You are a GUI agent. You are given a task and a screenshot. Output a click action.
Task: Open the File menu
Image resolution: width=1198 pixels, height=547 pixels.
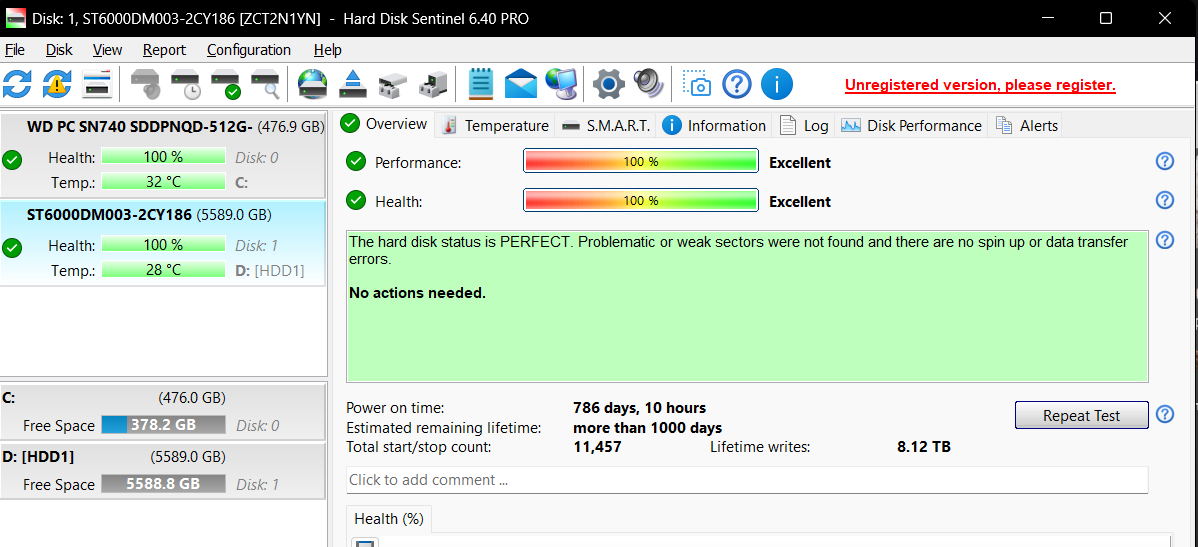pyautogui.click(x=15, y=50)
